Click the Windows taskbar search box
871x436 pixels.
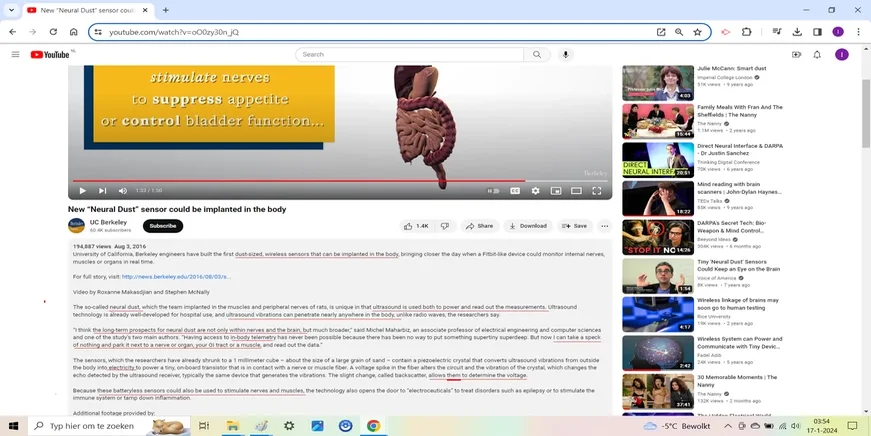[x=108, y=426]
